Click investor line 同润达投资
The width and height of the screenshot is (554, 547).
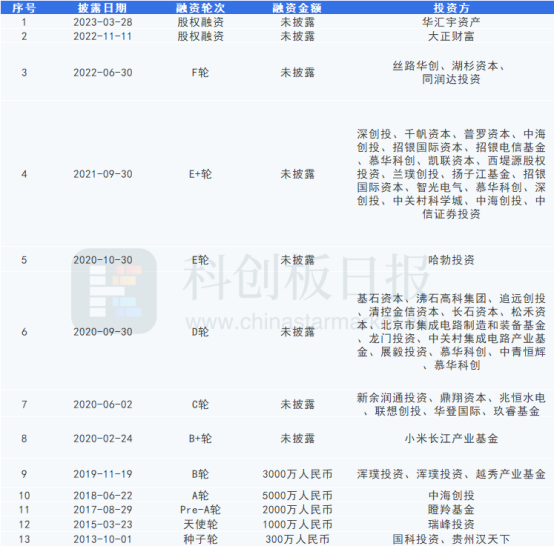coord(451,80)
